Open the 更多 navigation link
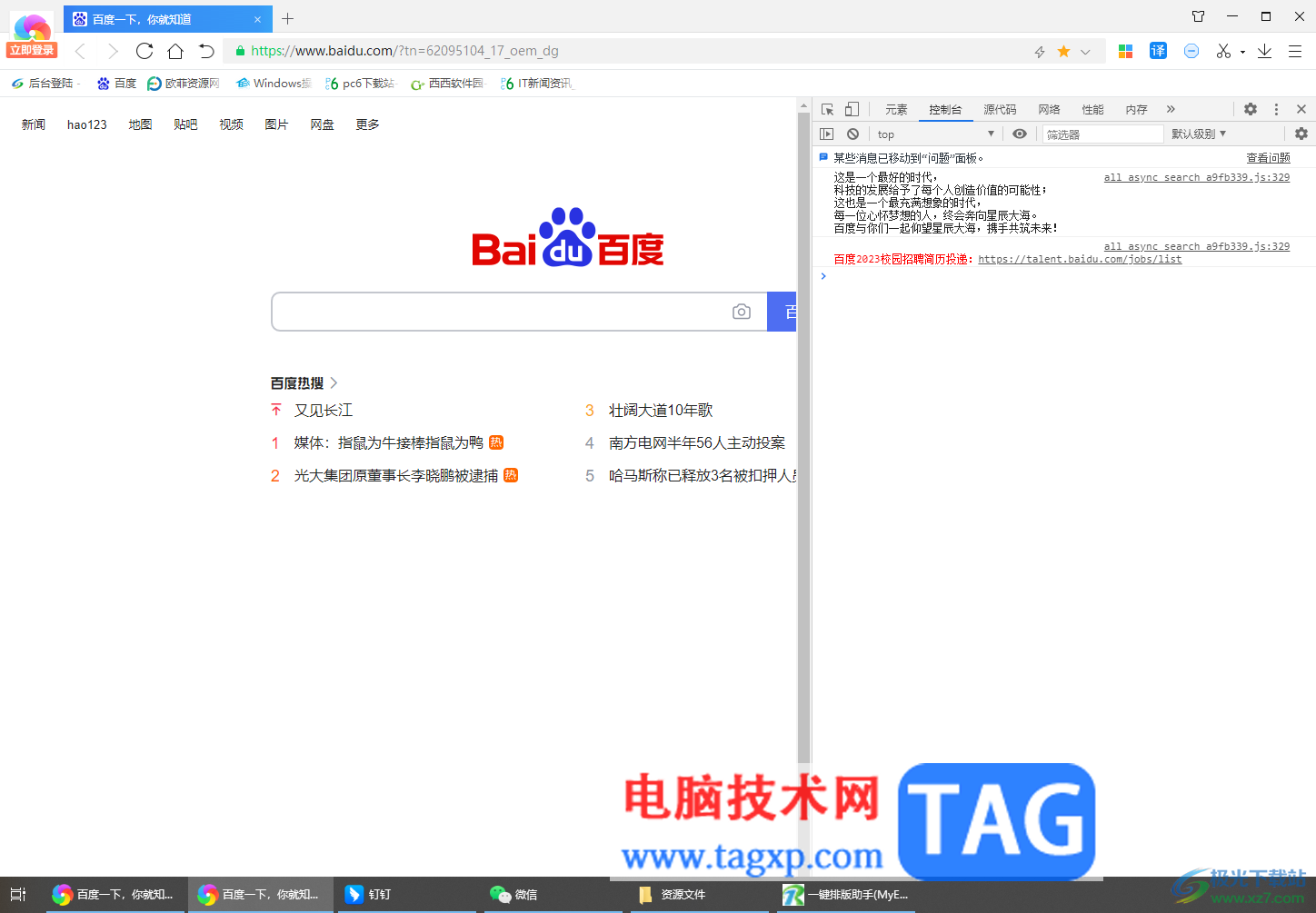 coord(367,124)
